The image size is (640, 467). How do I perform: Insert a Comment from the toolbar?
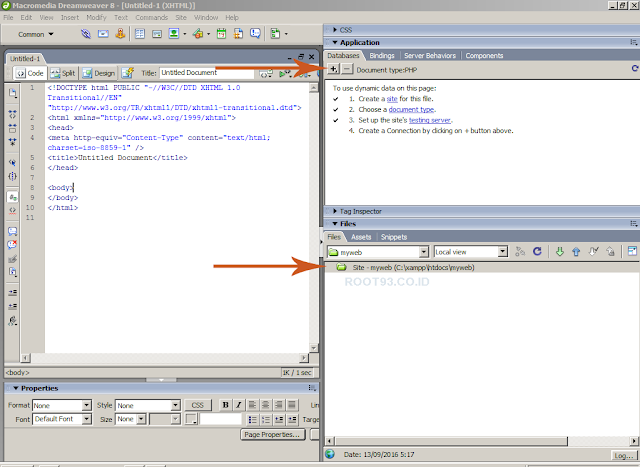click(x=256, y=34)
